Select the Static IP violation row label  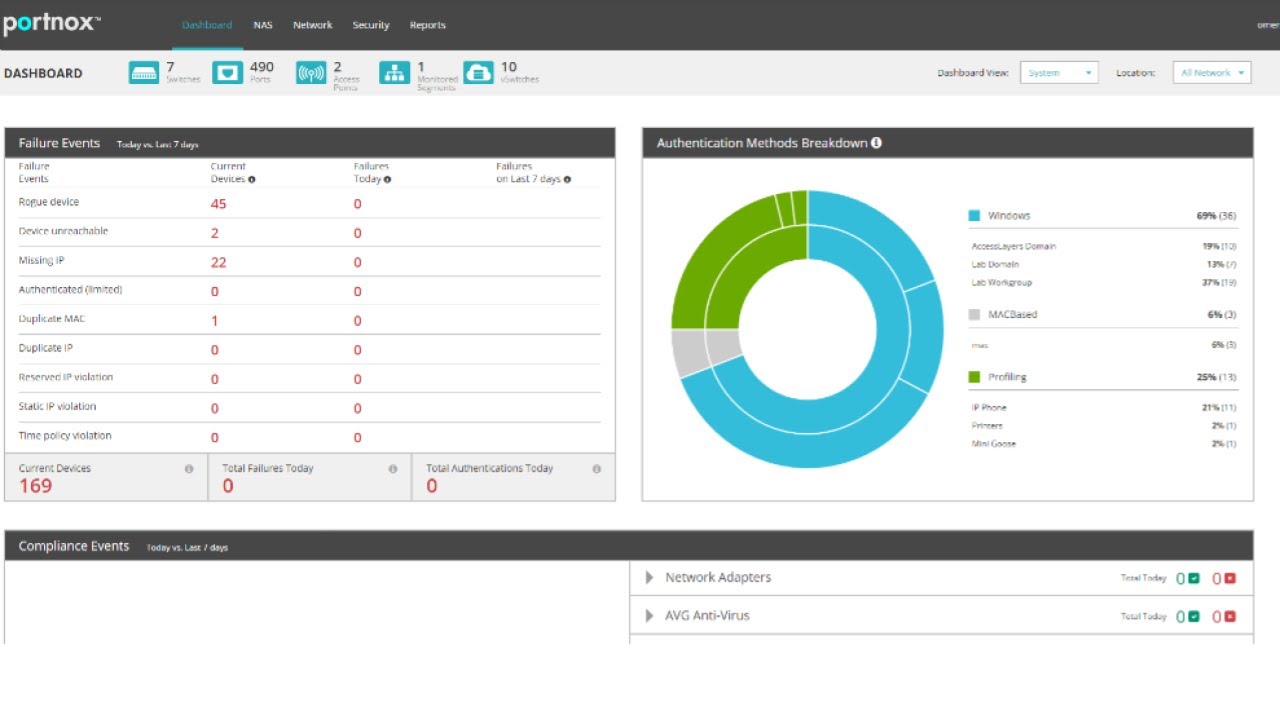pos(58,406)
